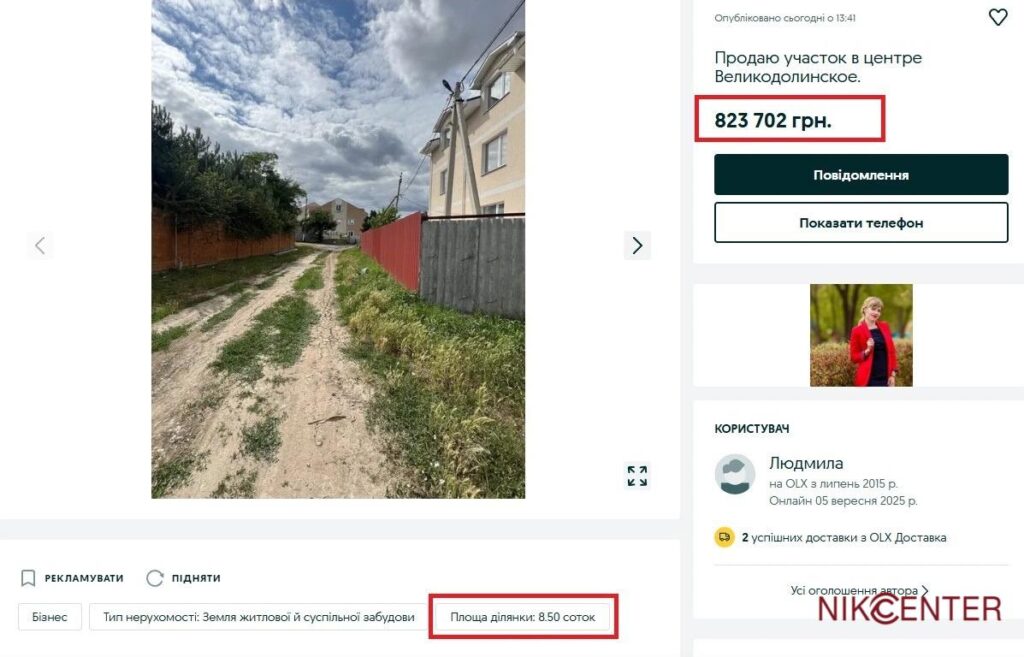
Task: Click the bookmark icon beside Рекламувати
Action: [x=28, y=578]
